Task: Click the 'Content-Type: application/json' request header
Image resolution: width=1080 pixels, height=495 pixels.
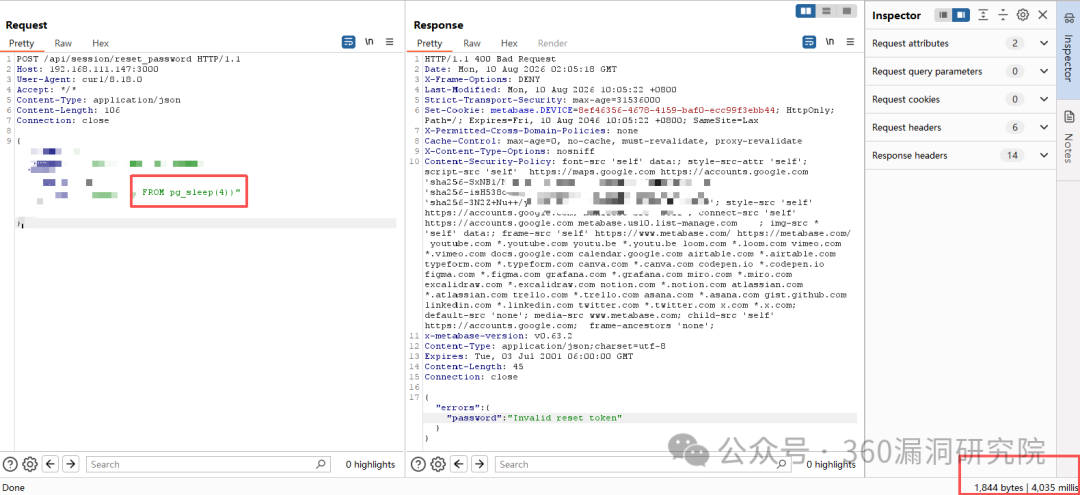Action: pyautogui.click(x=98, y=100)
